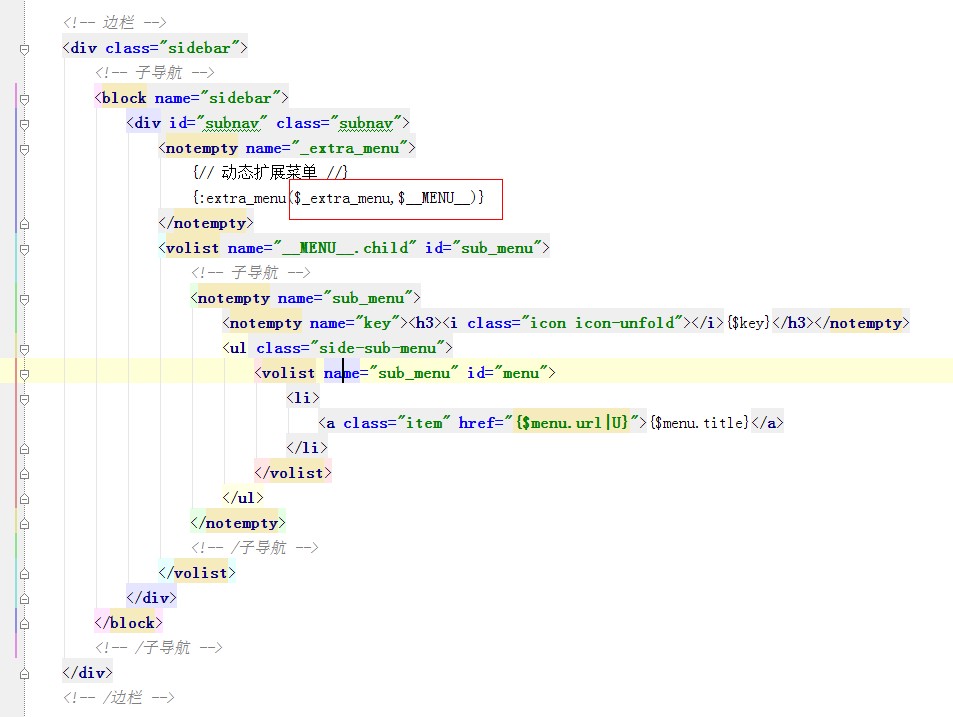
Task: Click the fold-end marker beside closing </block>
Action: (23, 622)
